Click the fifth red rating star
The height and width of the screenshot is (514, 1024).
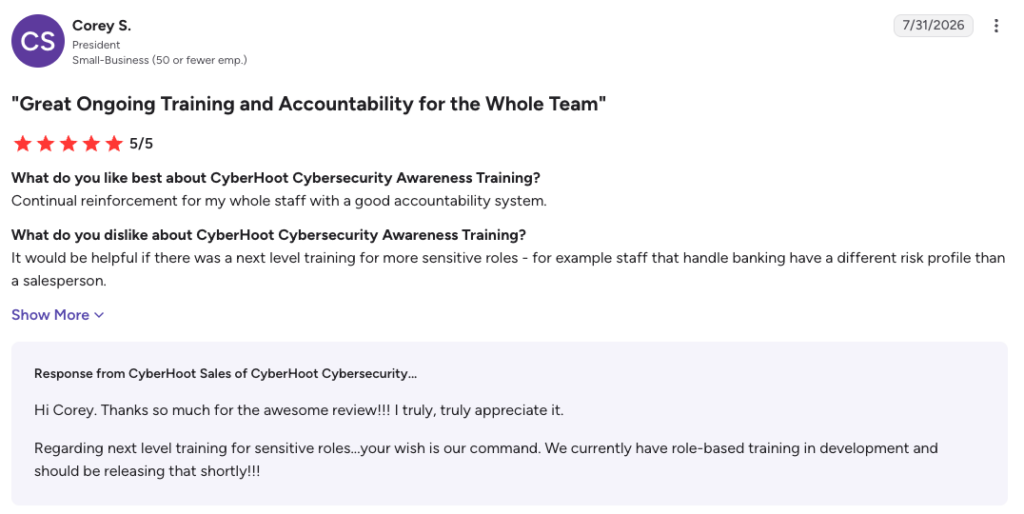[114, 144]
